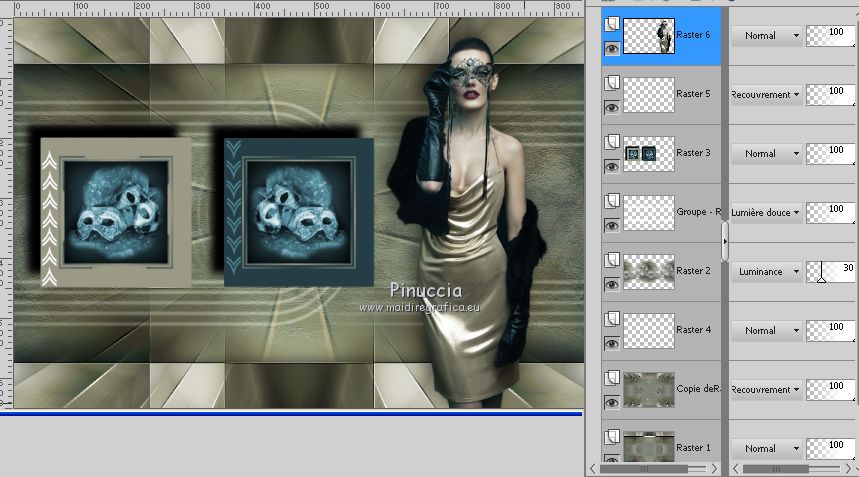Open Raster 2 Luminance blend dropdown
859x477 pixels.
[x=766, y=272]
